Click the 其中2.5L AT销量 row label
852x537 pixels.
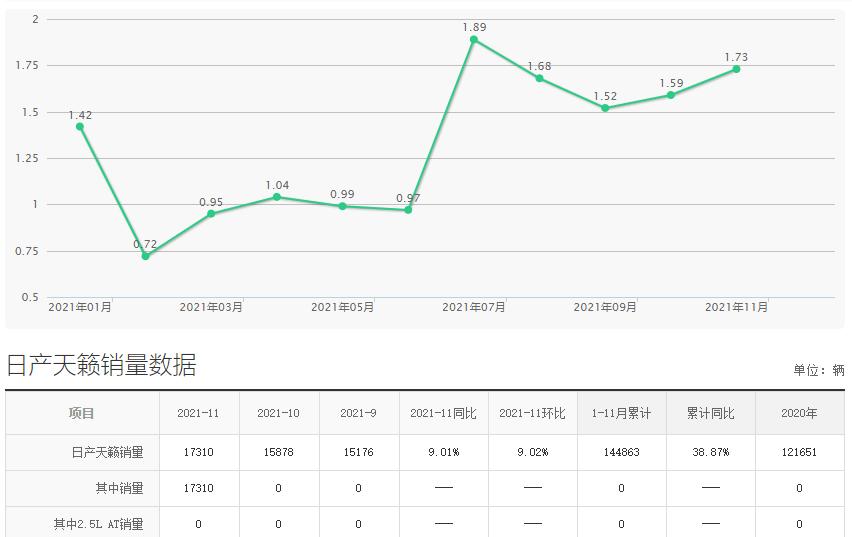[x=98, y=524]
